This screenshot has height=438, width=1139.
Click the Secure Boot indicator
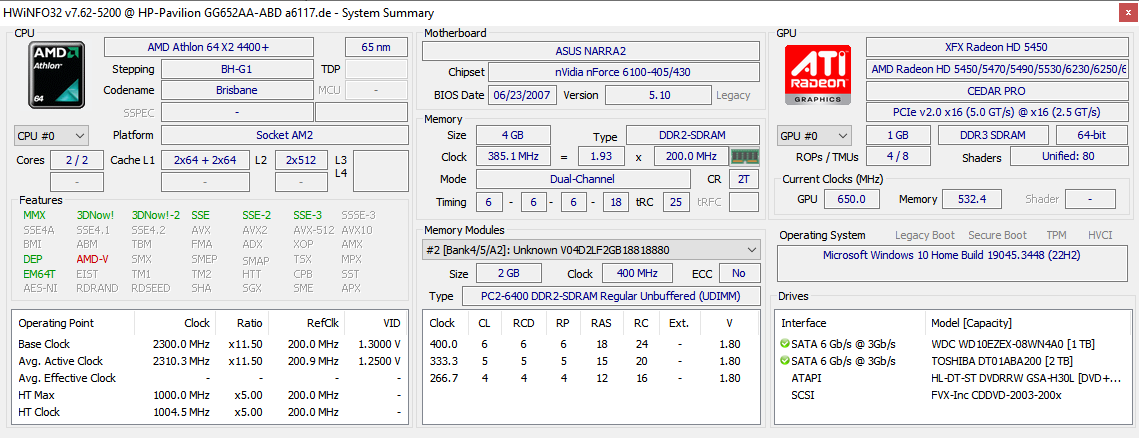click(997, 235)
